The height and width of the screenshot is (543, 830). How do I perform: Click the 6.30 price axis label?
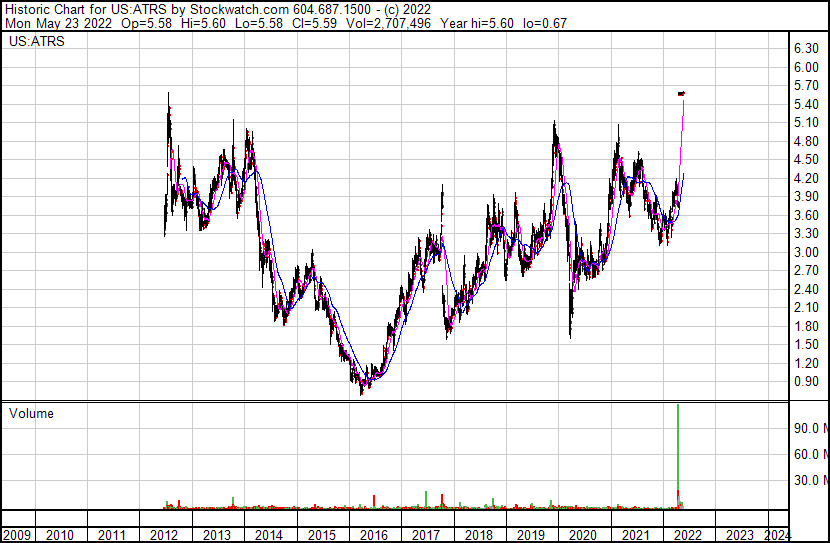806,48
